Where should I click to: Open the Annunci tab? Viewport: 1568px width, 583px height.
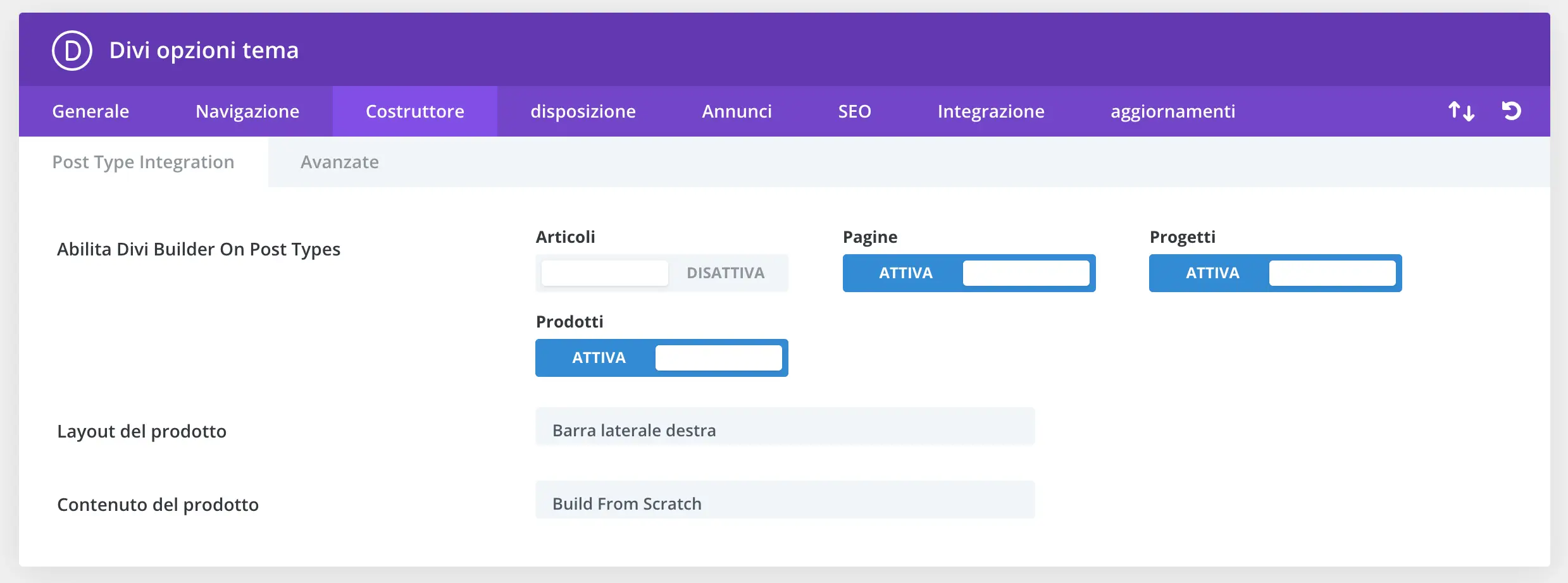[737, 111]
